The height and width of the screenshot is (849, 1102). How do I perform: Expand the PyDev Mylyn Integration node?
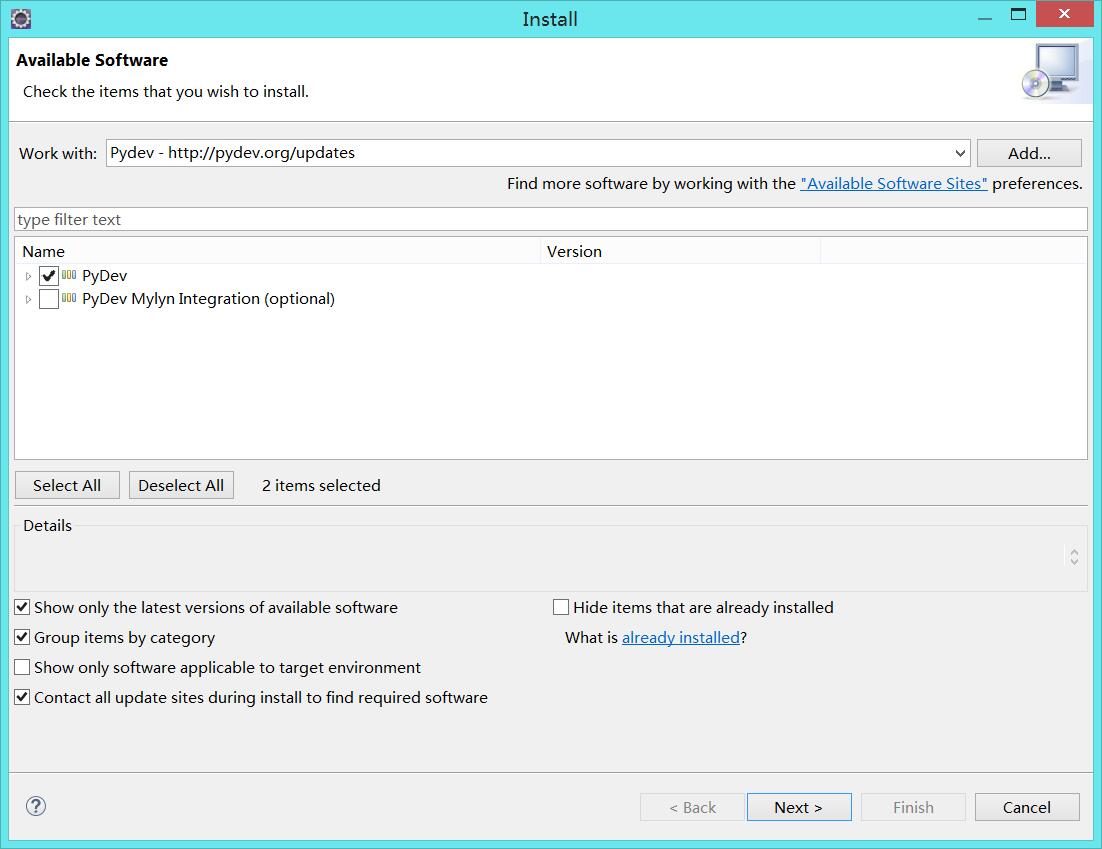coord(28,299)
